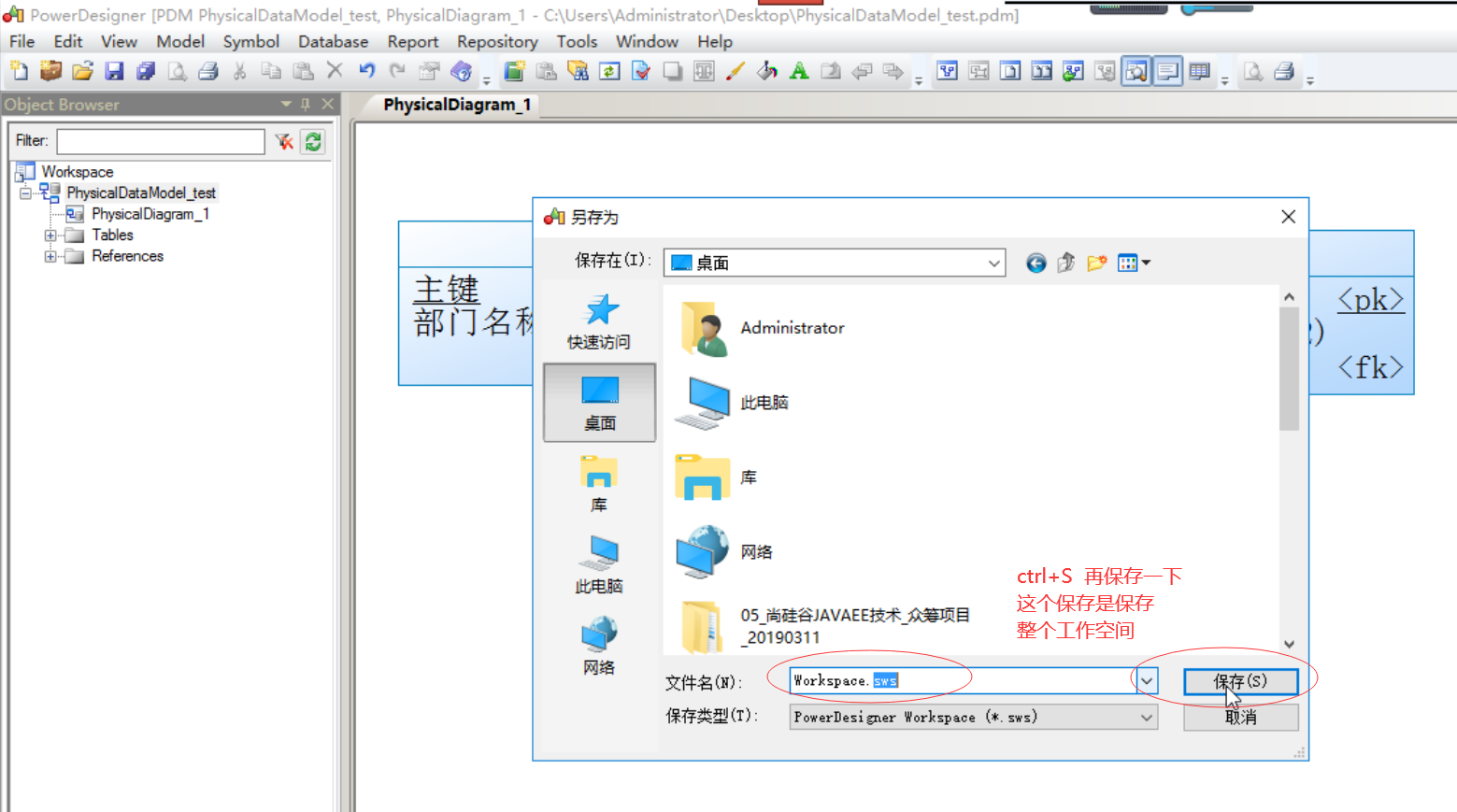Pin the Object Browser panel
The width and height of the screenshot is (1457, 812).
306,104
